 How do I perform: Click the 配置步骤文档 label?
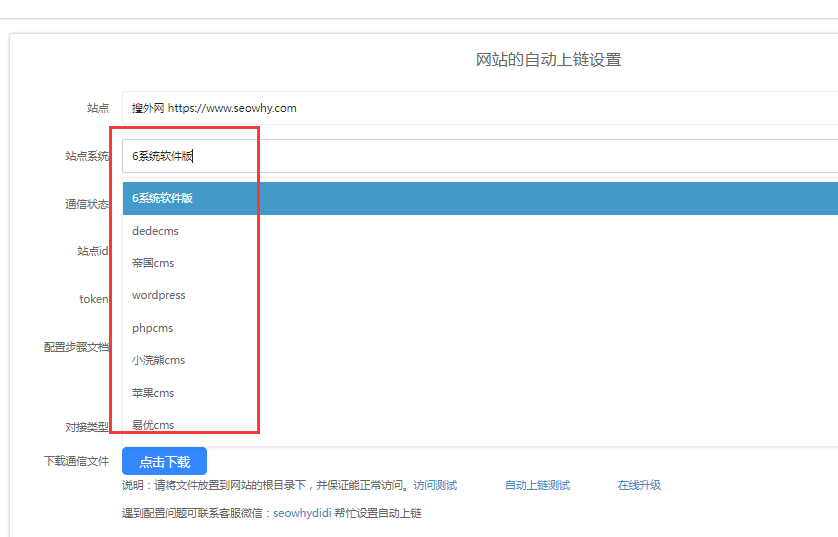76,347
